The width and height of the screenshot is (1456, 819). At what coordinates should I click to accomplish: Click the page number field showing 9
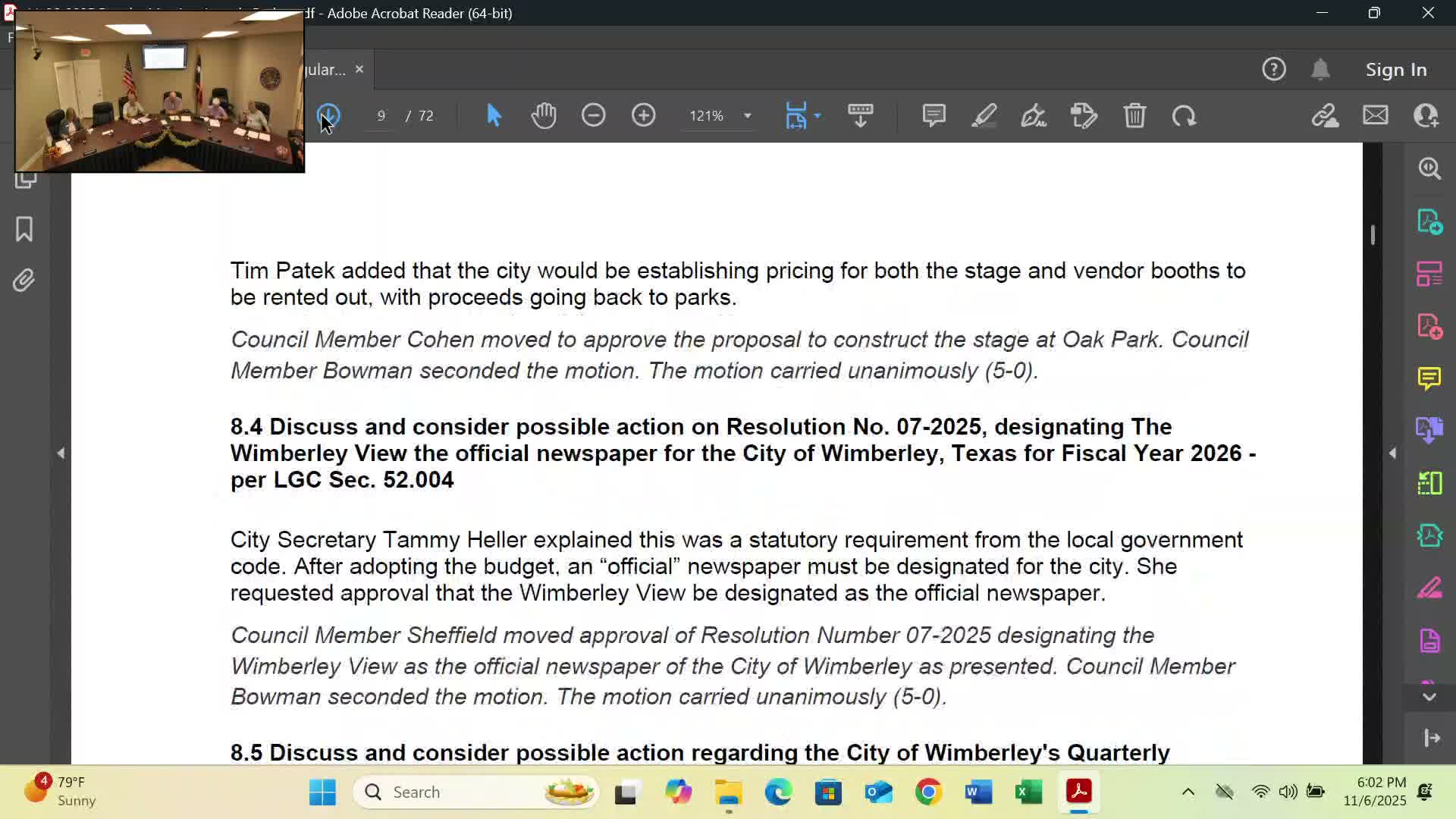click(x=381, y=115)
